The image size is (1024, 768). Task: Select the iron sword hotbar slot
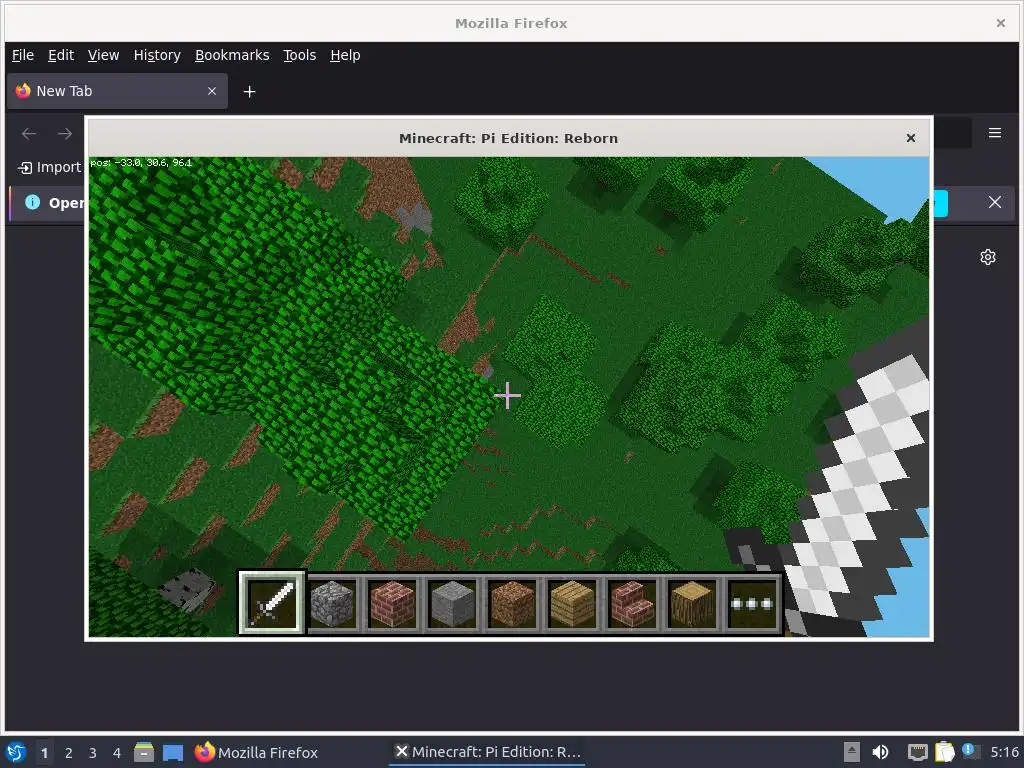[271, 603]
